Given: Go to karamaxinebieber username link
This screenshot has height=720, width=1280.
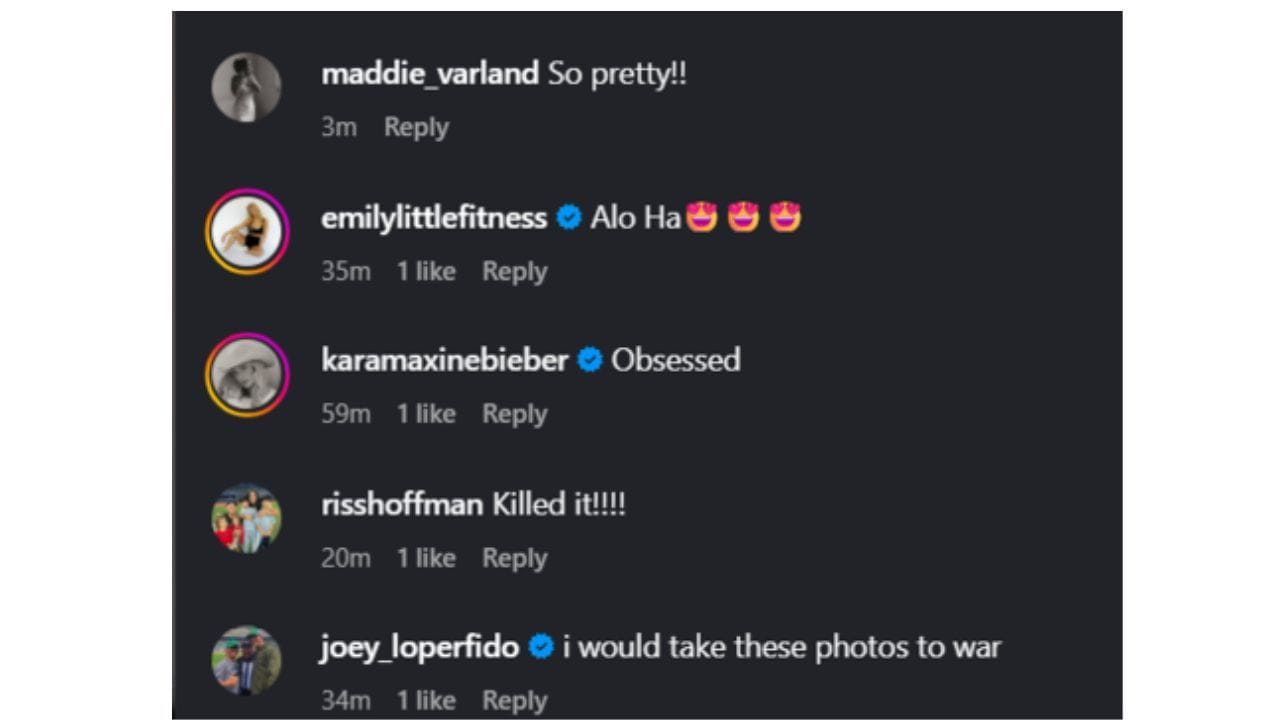Looking at the screenshot, I should (445, 360).
